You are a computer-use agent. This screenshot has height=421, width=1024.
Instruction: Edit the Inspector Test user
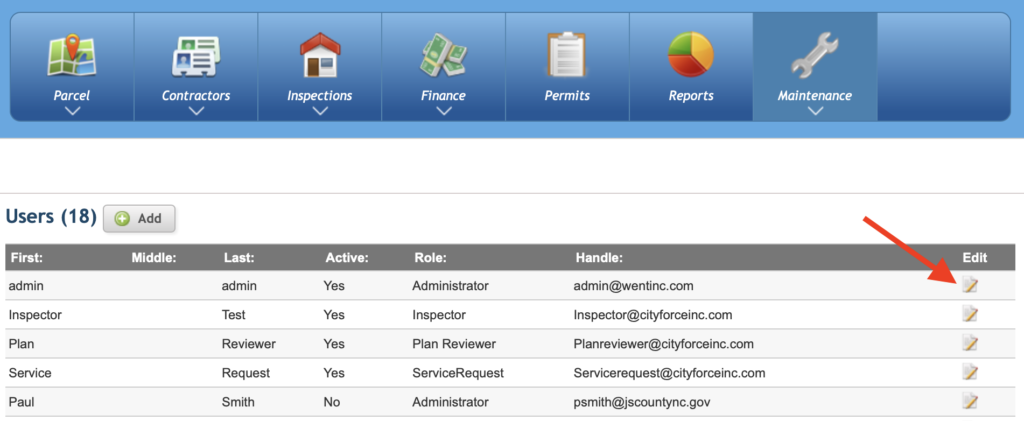970,315
